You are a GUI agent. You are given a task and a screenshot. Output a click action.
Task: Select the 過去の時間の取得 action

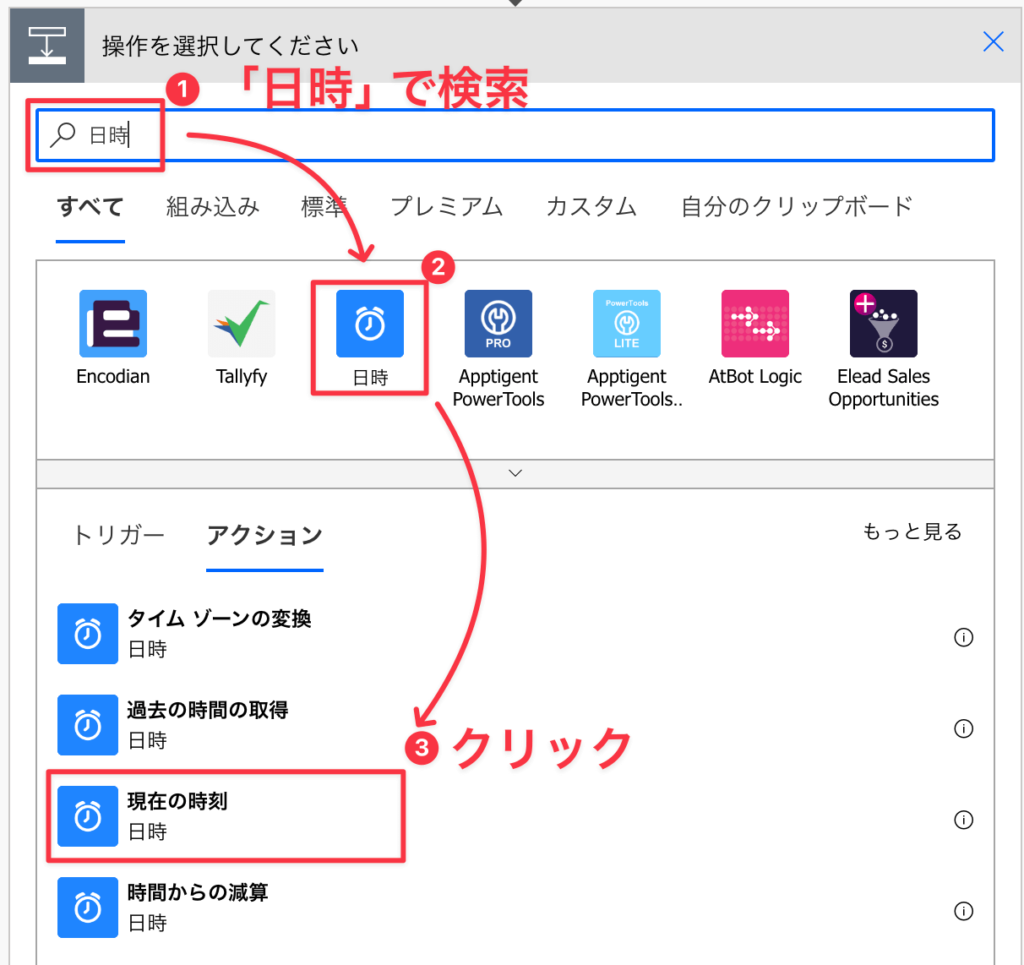(x=515, y=725)
